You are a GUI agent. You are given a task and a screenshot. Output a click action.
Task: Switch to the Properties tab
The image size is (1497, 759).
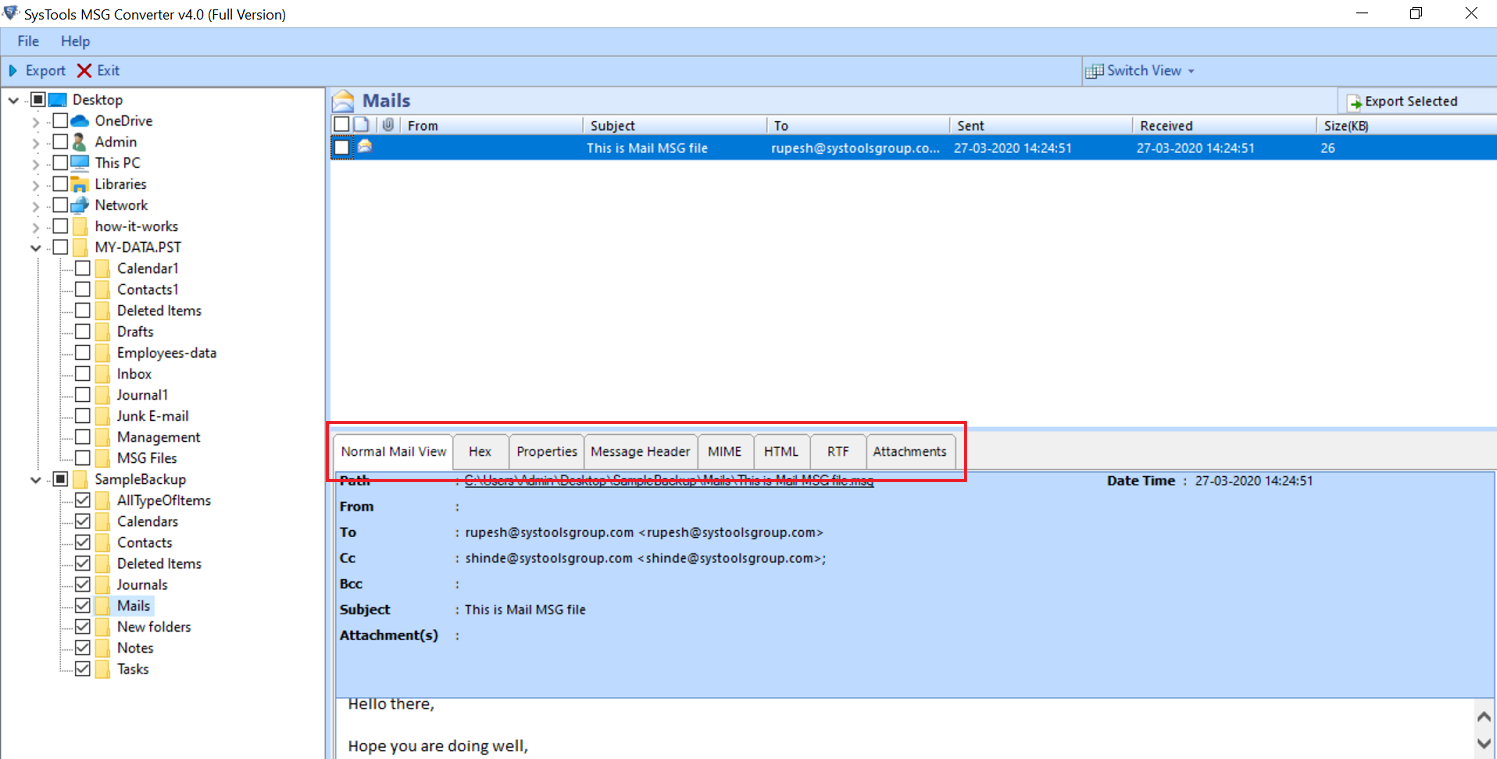click(547, 452)
